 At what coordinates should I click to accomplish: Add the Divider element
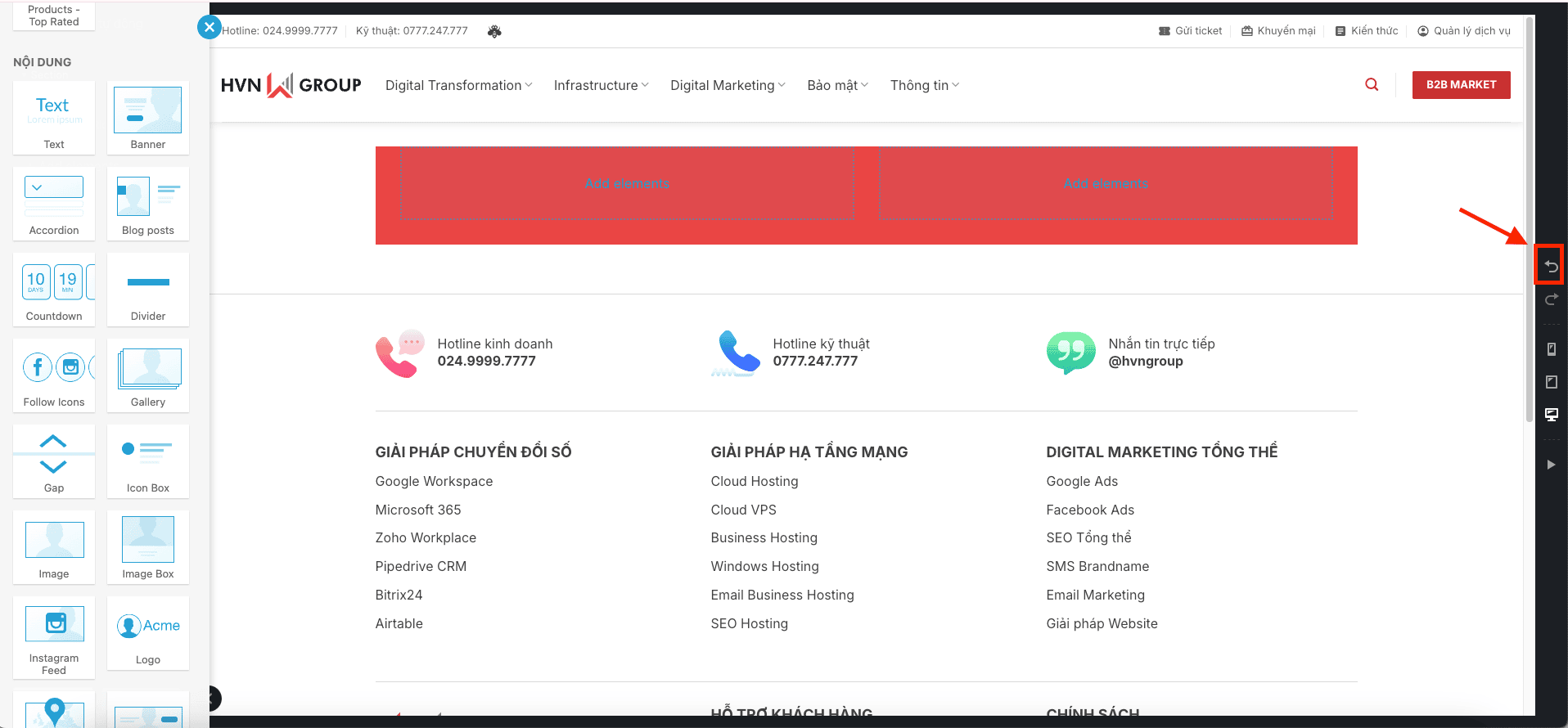point(148,290)
